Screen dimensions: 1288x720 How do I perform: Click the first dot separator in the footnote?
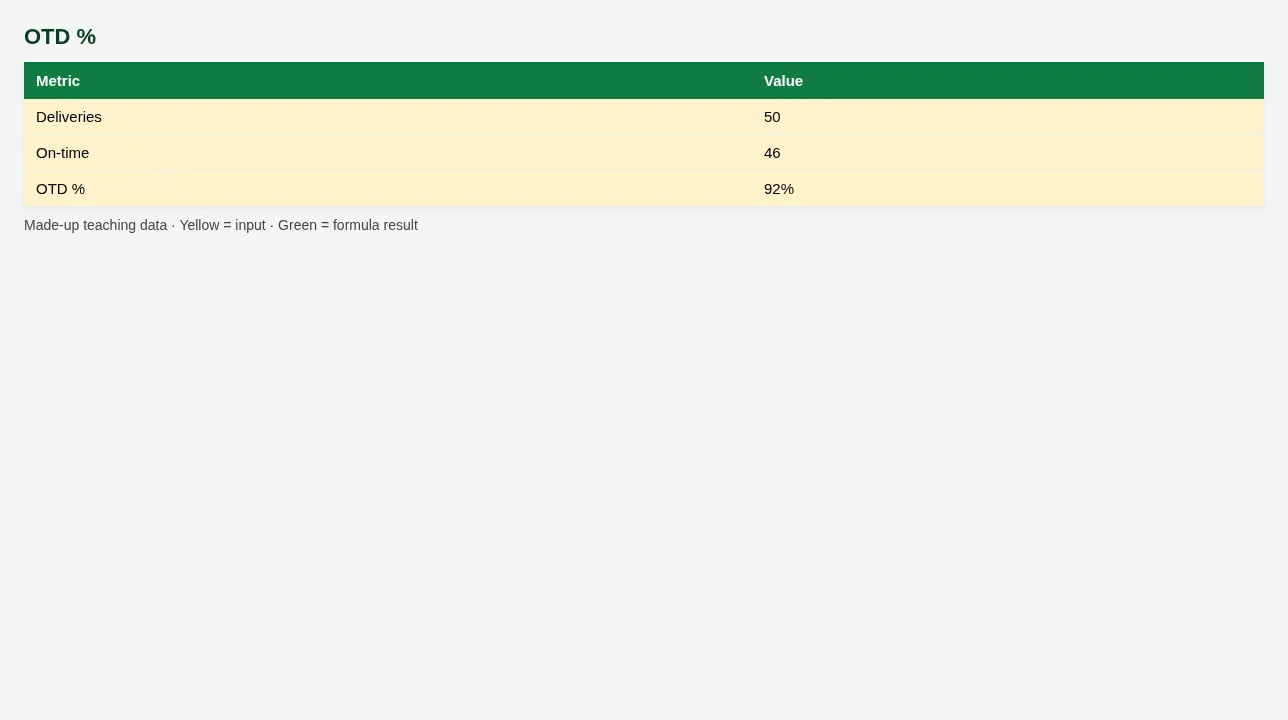click(173, 225)
